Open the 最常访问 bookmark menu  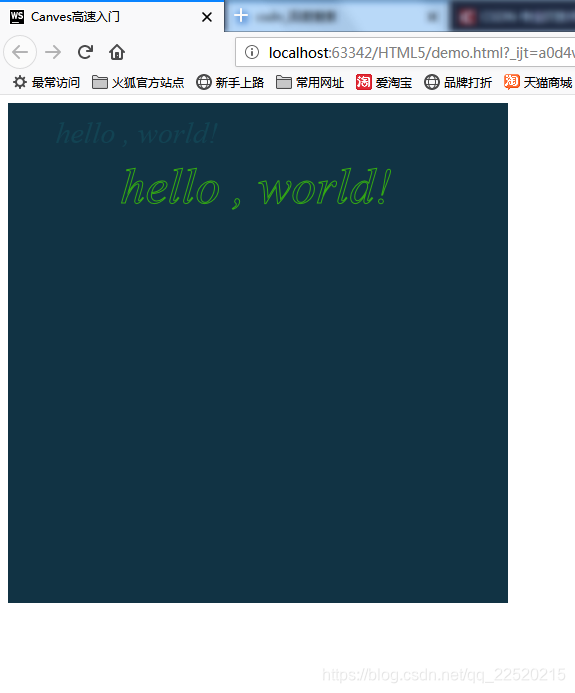point(46,82)
